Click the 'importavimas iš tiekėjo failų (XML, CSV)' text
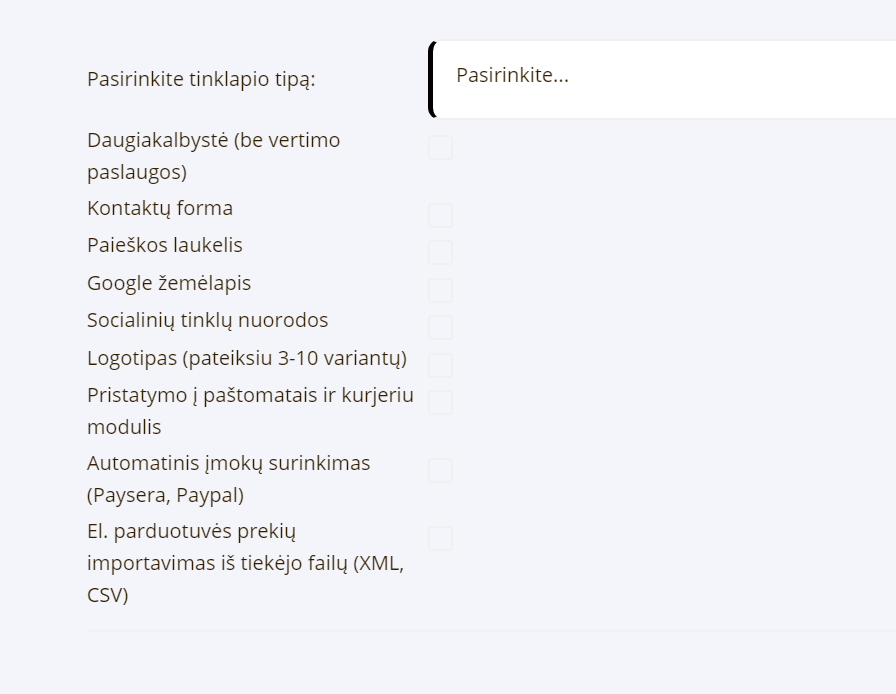This screenshot has height=694, width=896. pyautogui.click(x=245, y=563)
